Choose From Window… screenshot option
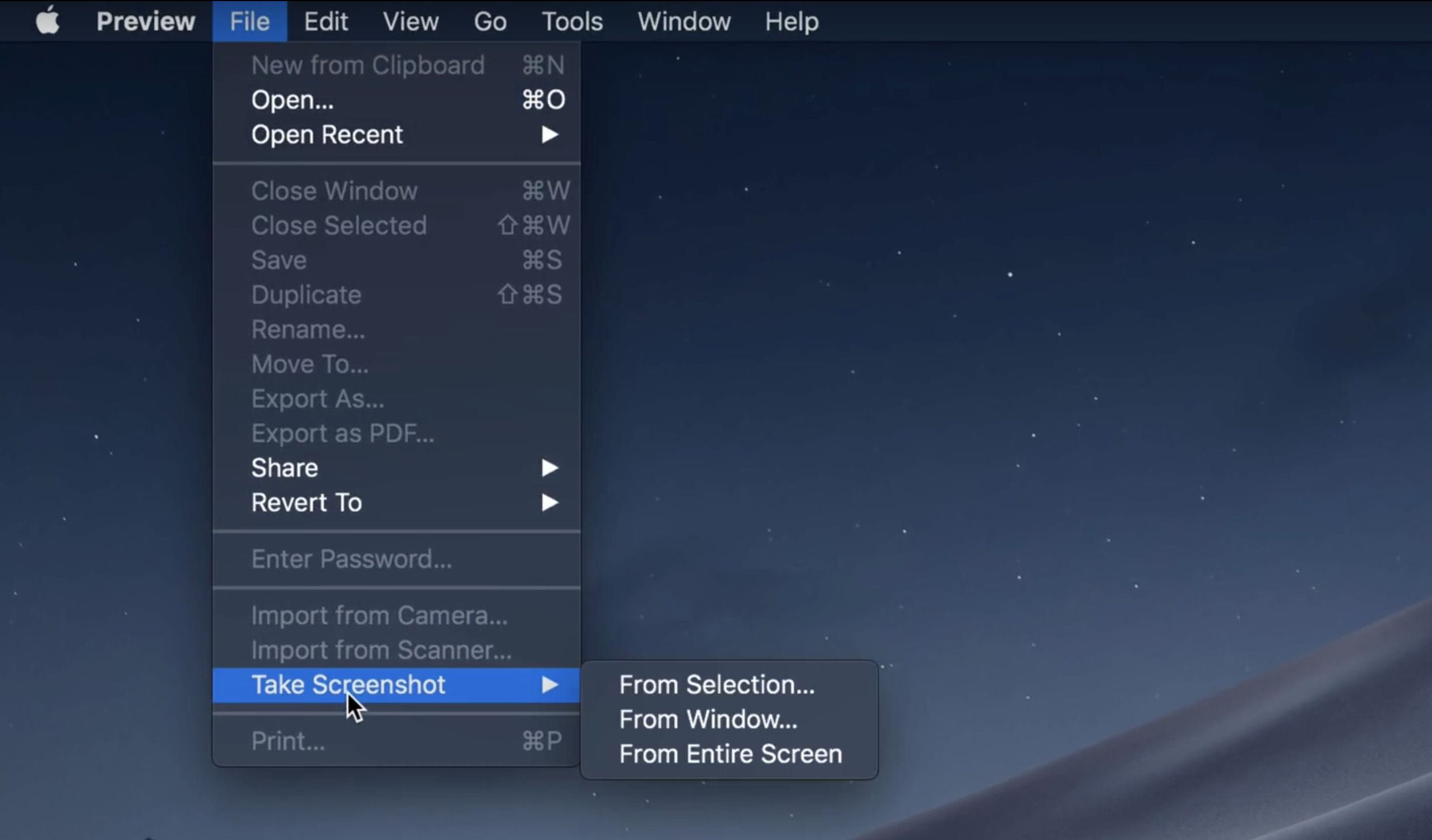The height and width of the screenshot is (840, 1432). (x=708, y=719)
